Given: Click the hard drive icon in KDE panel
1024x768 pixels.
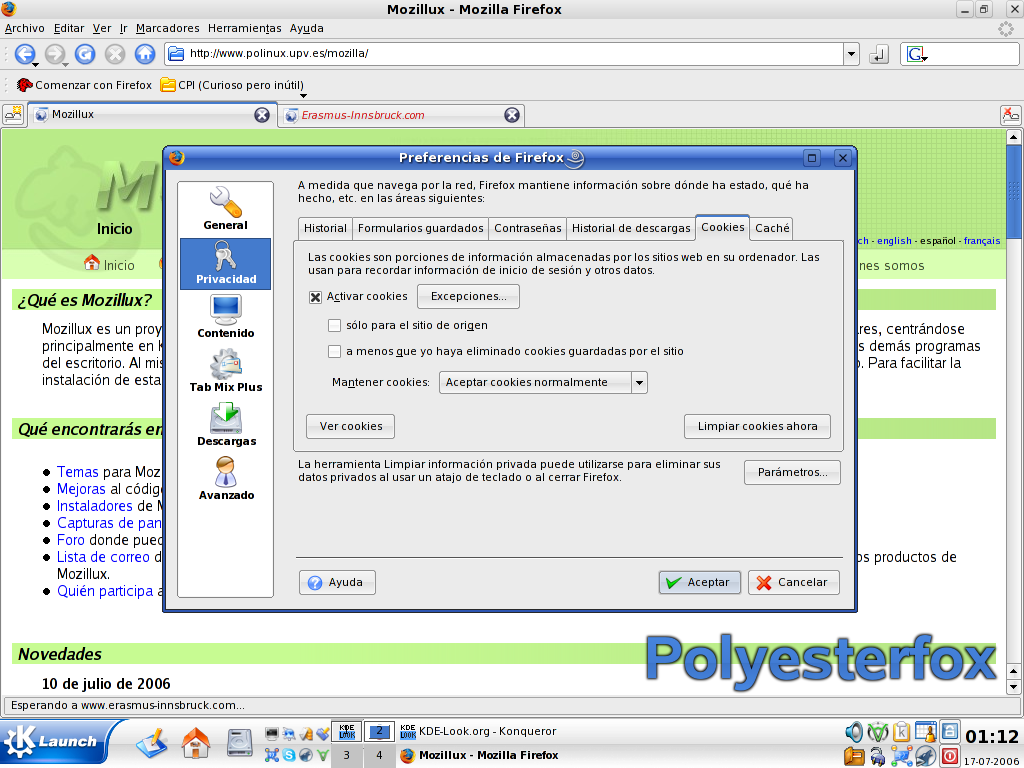Looking at the screenshot, I should point(240,743).
